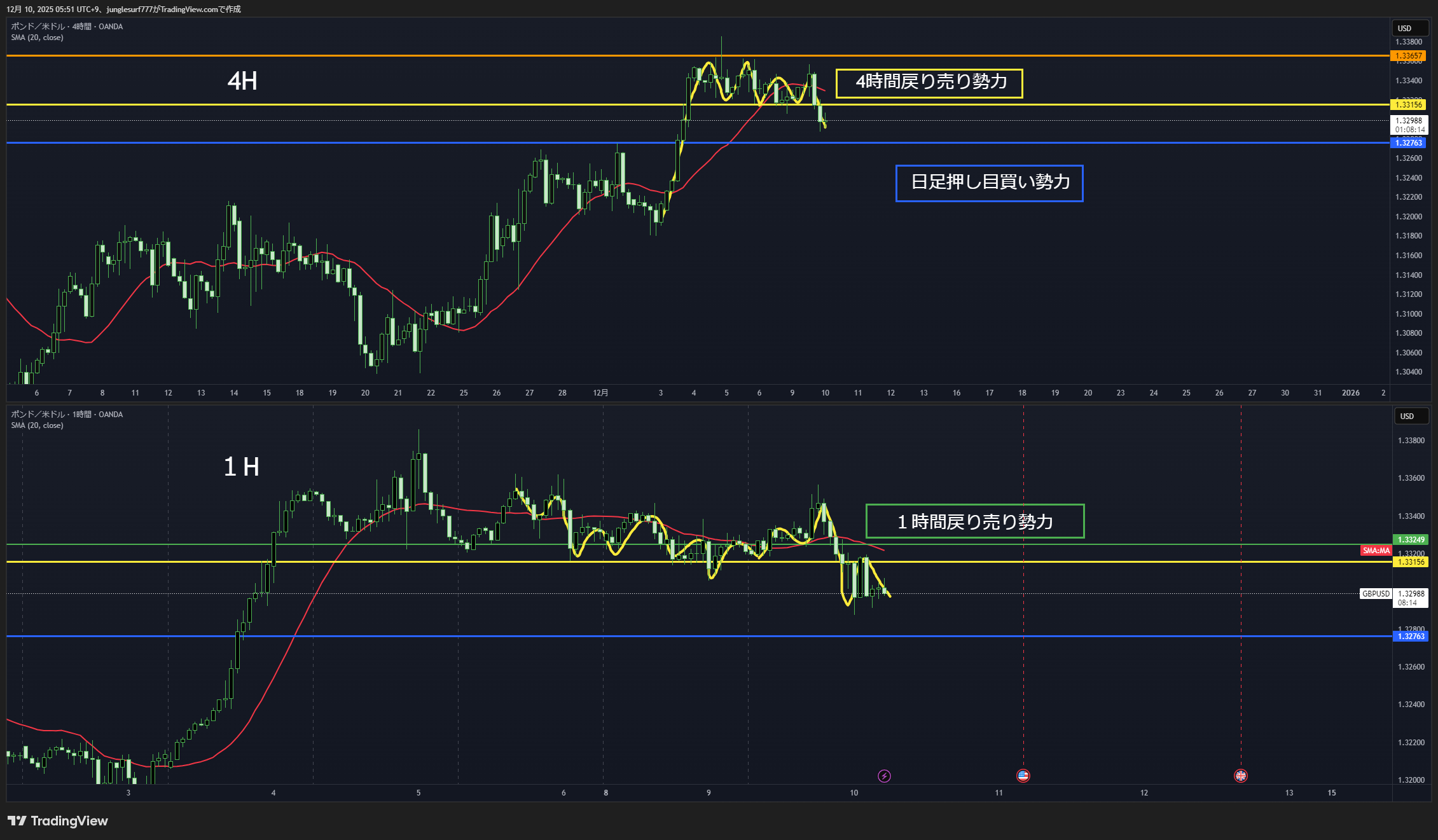Select the blue 1.32763 label in 4H chart
This screenshot has width=1438, height=840.
(1408, 143)
